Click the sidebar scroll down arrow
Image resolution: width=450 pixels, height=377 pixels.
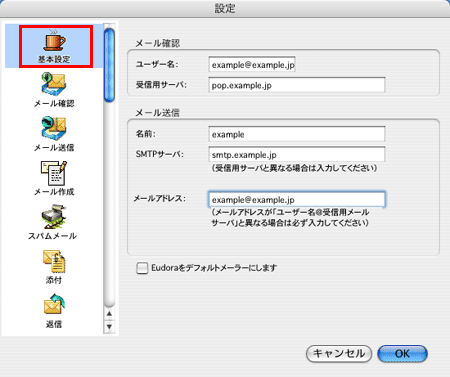pos(109,326)
